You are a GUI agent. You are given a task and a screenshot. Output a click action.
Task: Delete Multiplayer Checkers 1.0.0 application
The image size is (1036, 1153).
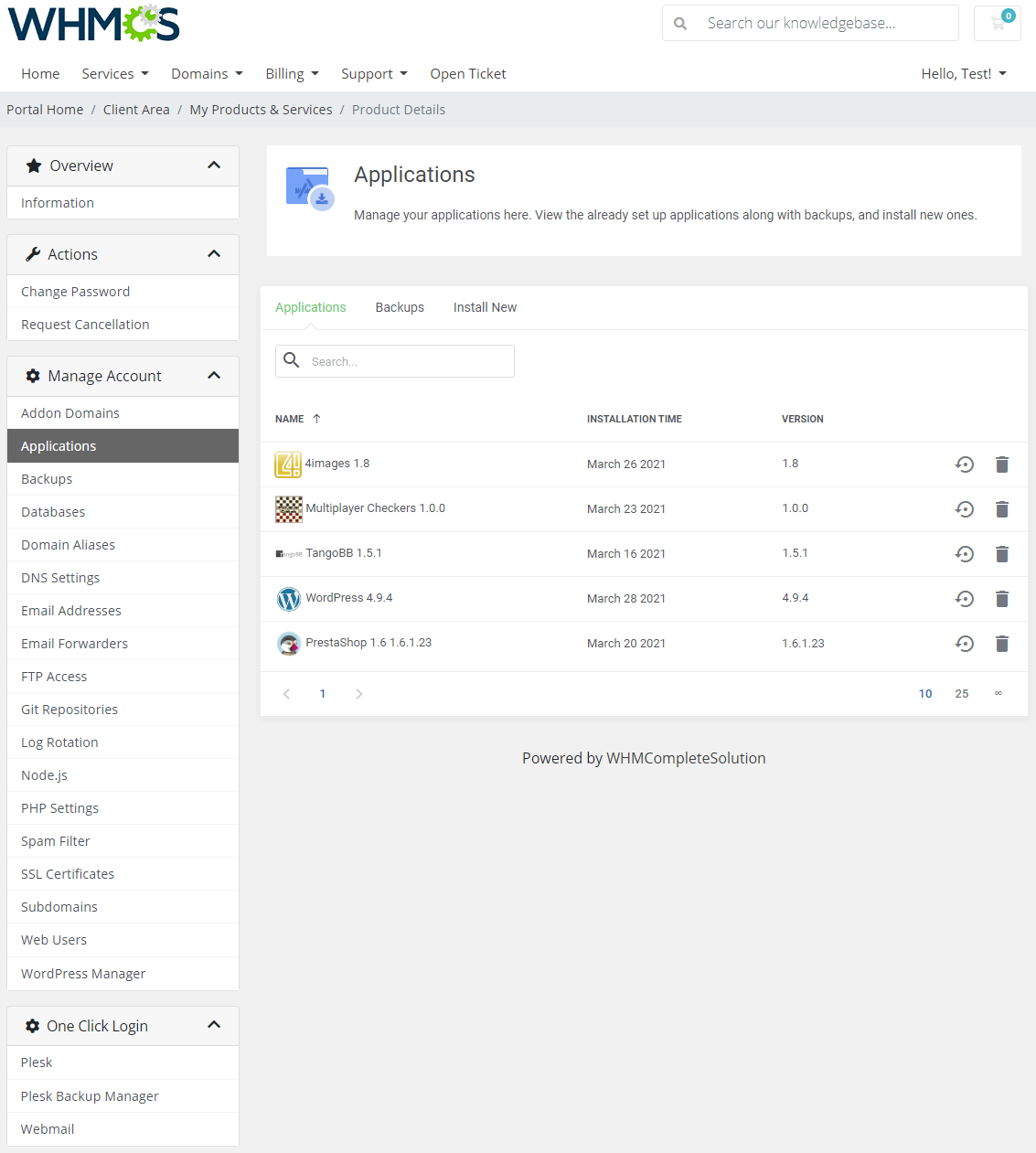[1002, 509]
